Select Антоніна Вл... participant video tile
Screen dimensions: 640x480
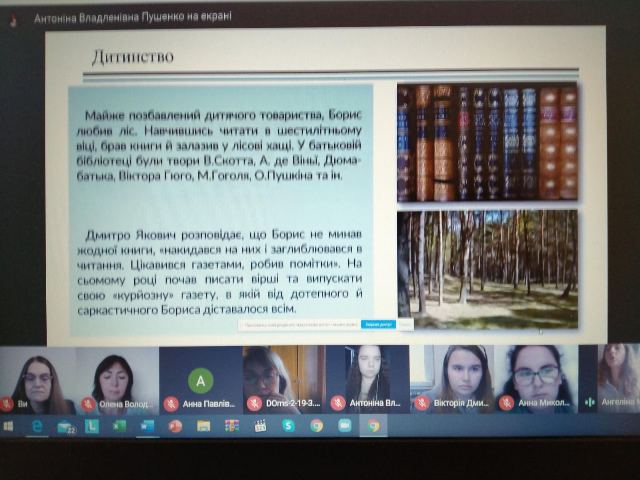tap(367, 380)
